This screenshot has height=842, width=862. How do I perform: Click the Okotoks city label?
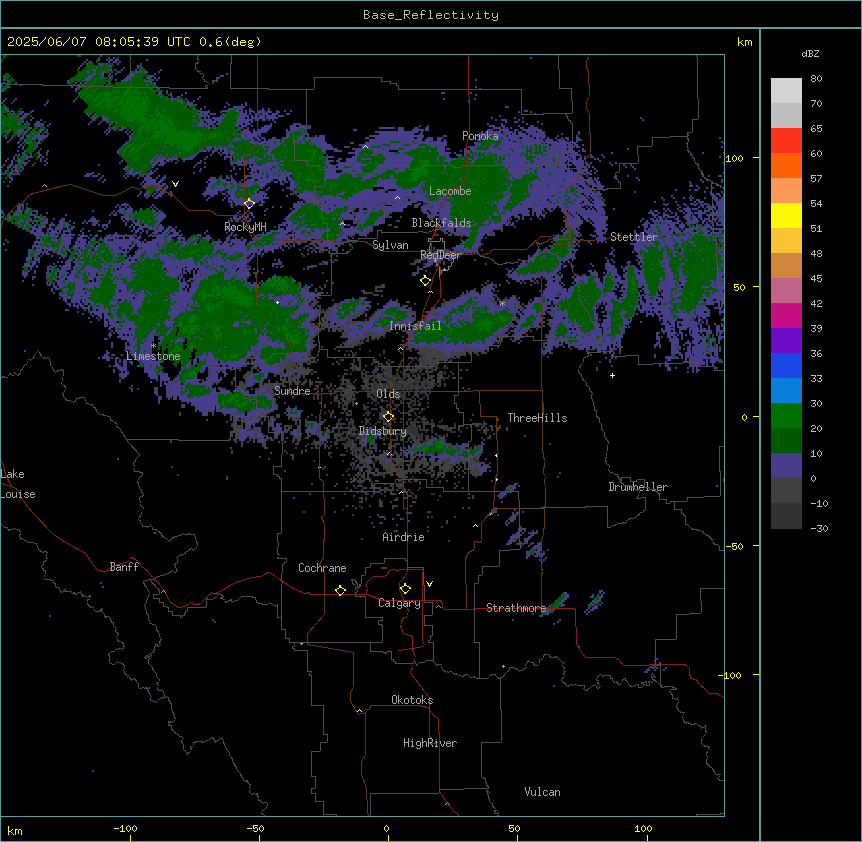tap(412, 700)
